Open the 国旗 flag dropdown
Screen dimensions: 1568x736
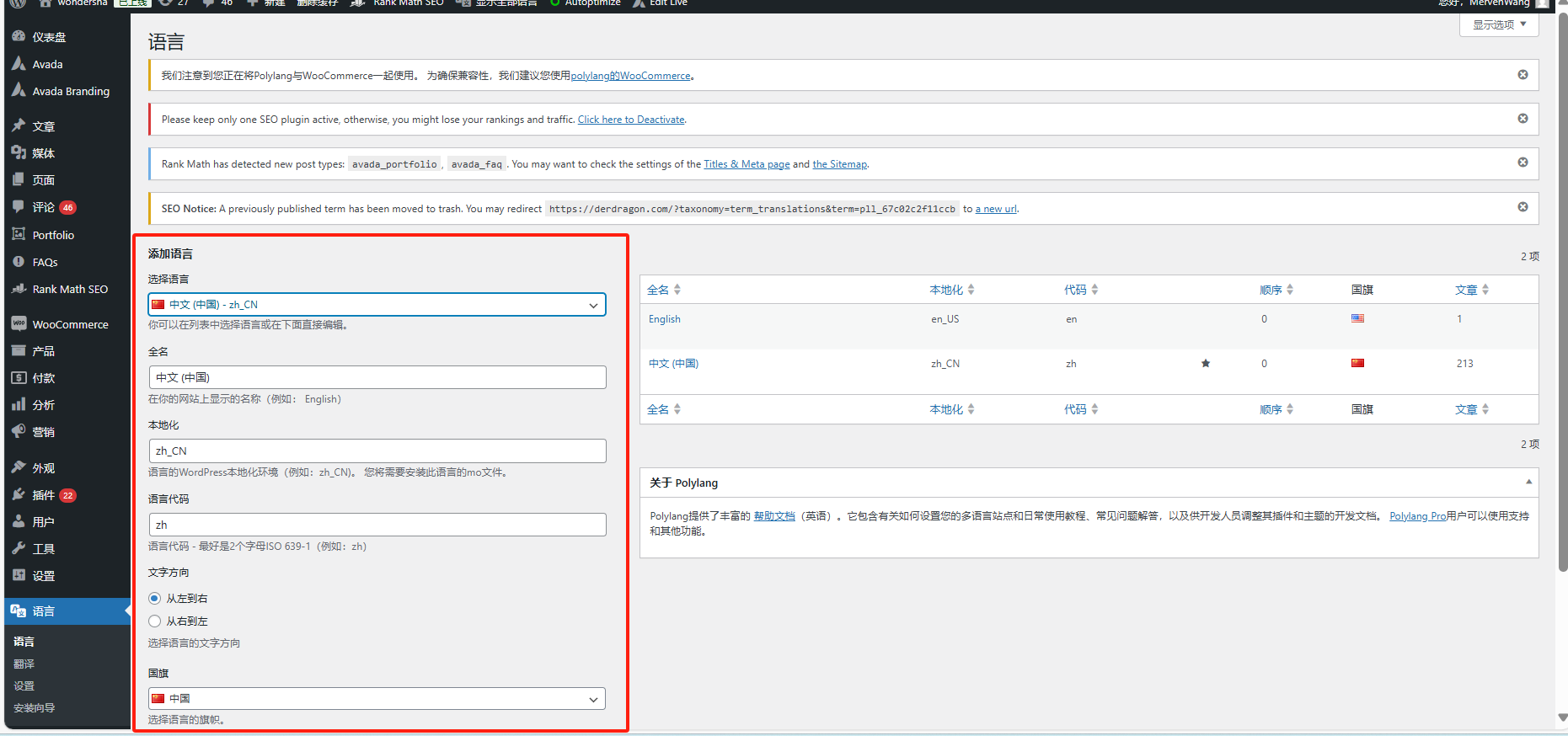point(377,699)
